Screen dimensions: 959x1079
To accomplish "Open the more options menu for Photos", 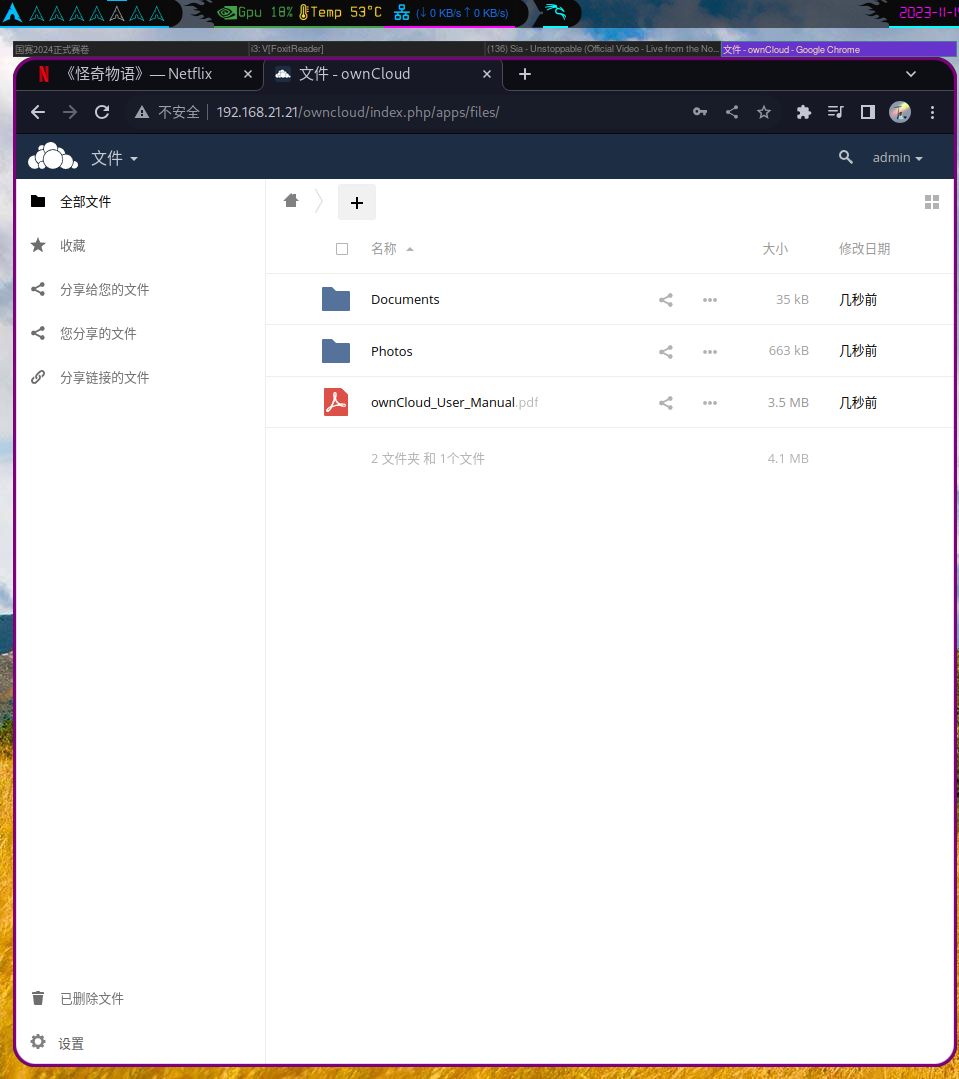I will point(710,351).
